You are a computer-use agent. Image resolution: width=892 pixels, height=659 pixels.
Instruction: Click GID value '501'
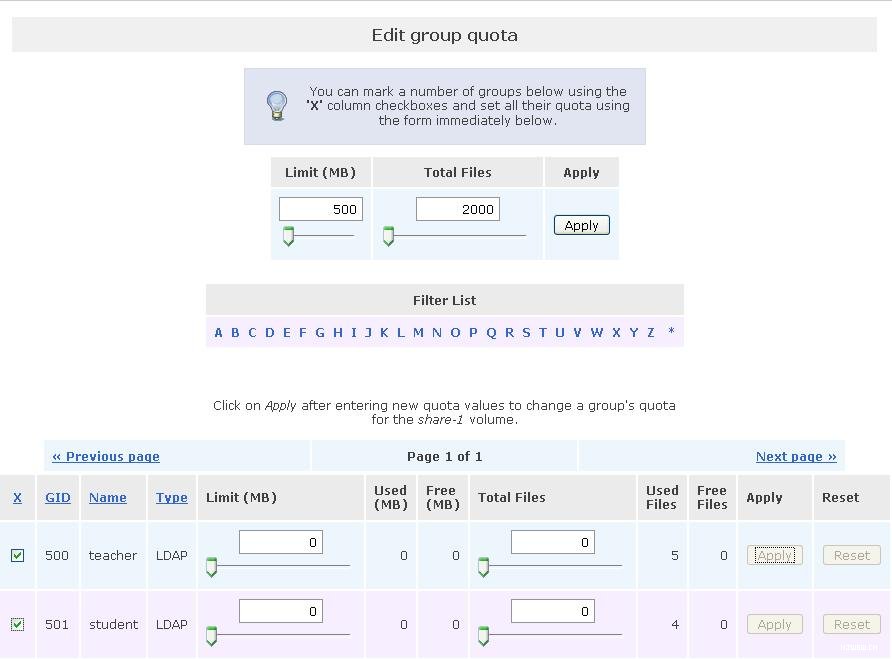point(57,624)
